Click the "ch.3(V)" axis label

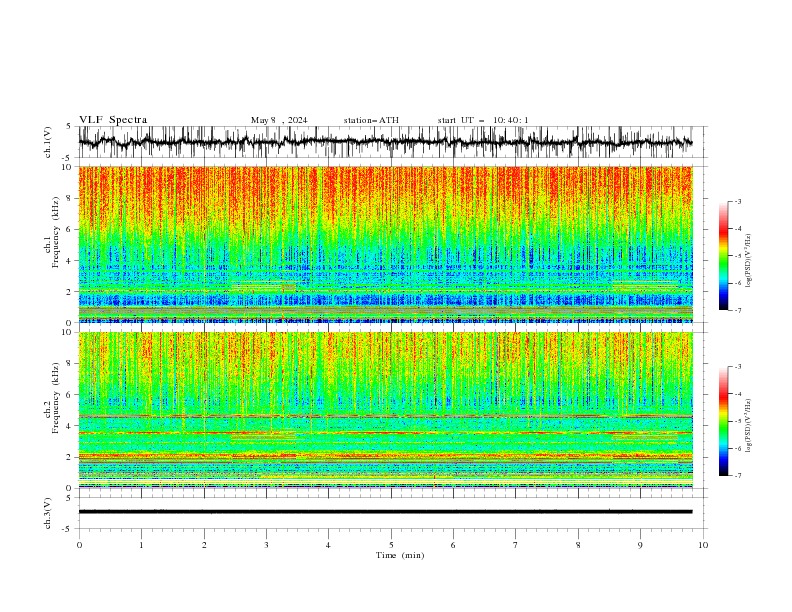point(48,513)
